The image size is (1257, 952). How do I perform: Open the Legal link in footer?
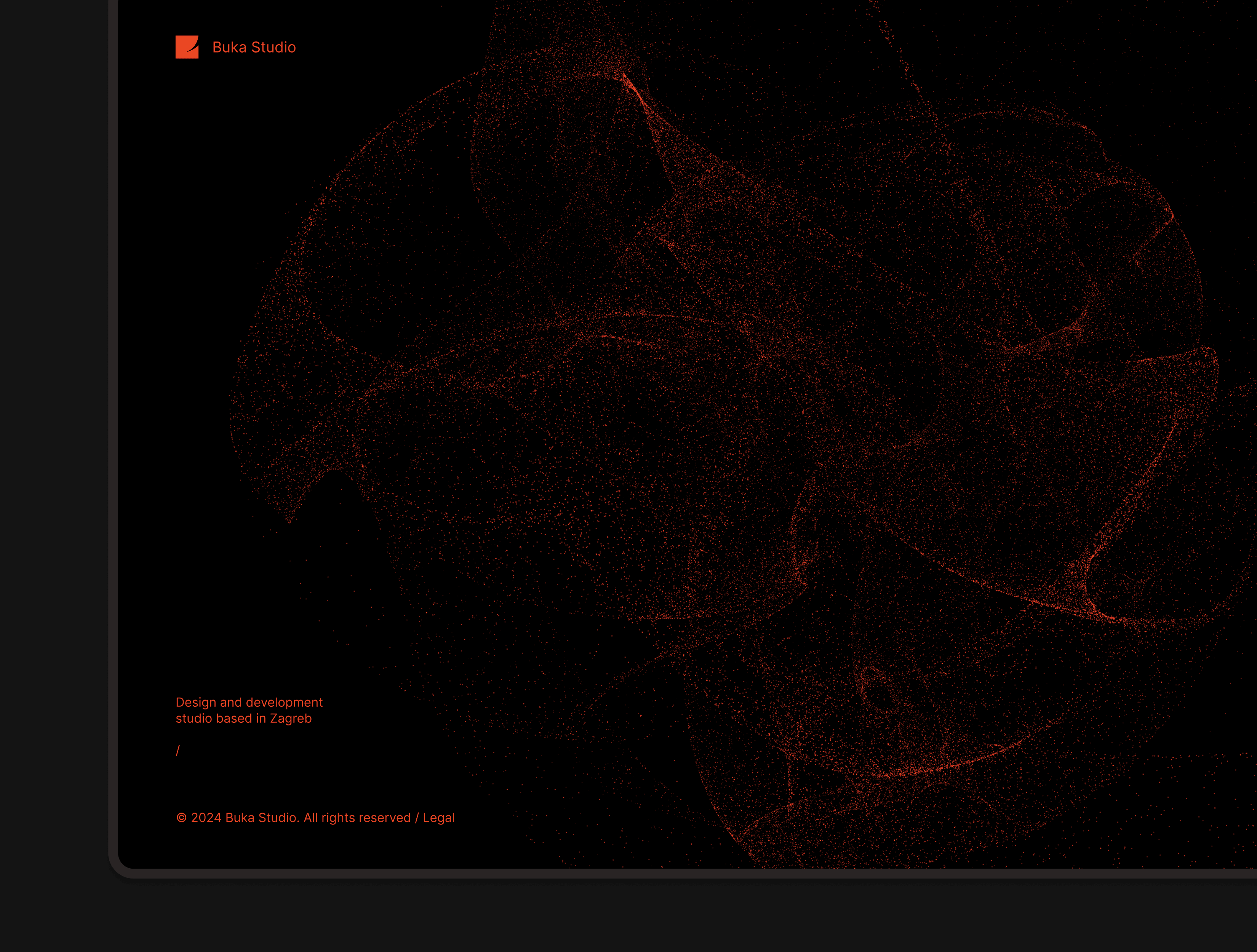click(438, 817)
